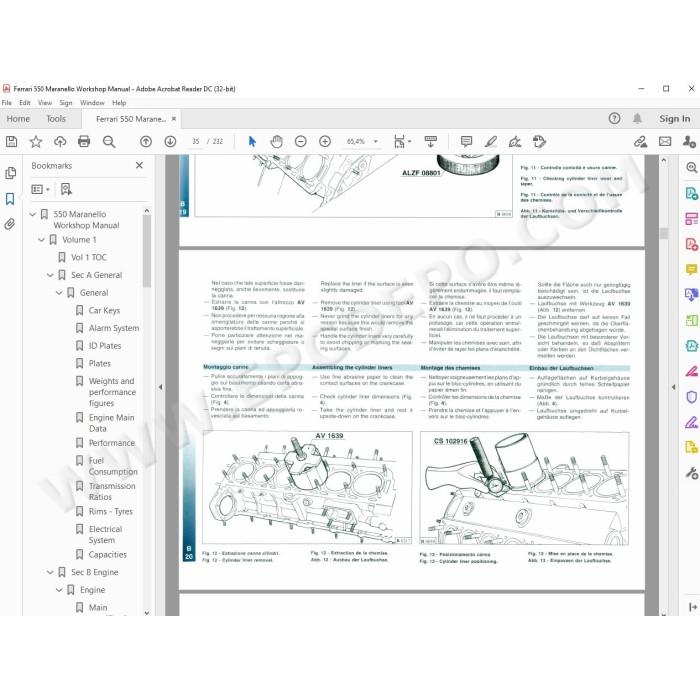This screenshot has height=700, width=700.
Task: Click the stamp tool icon
Action: click(539, 142)
